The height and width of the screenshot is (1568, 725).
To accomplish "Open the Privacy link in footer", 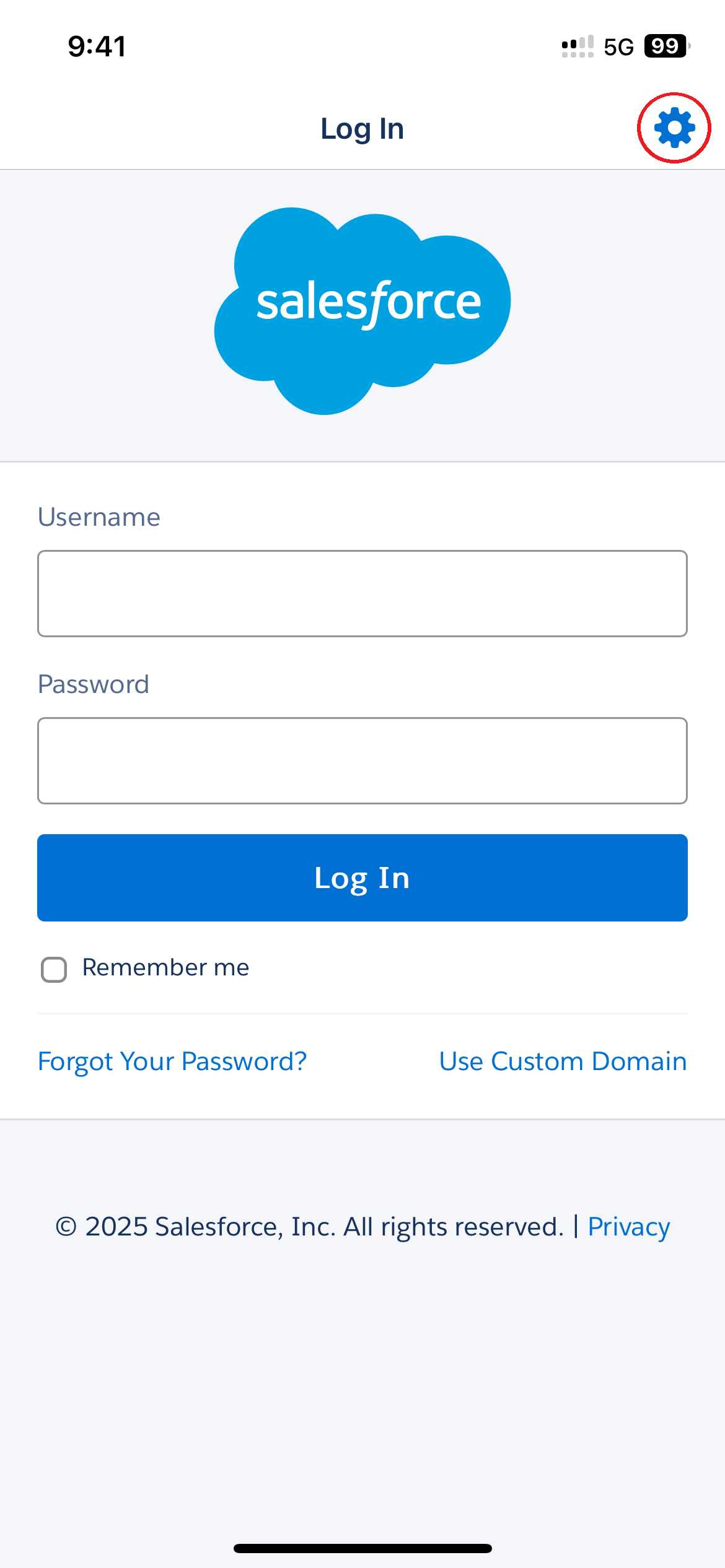I will click(628, 1226).
